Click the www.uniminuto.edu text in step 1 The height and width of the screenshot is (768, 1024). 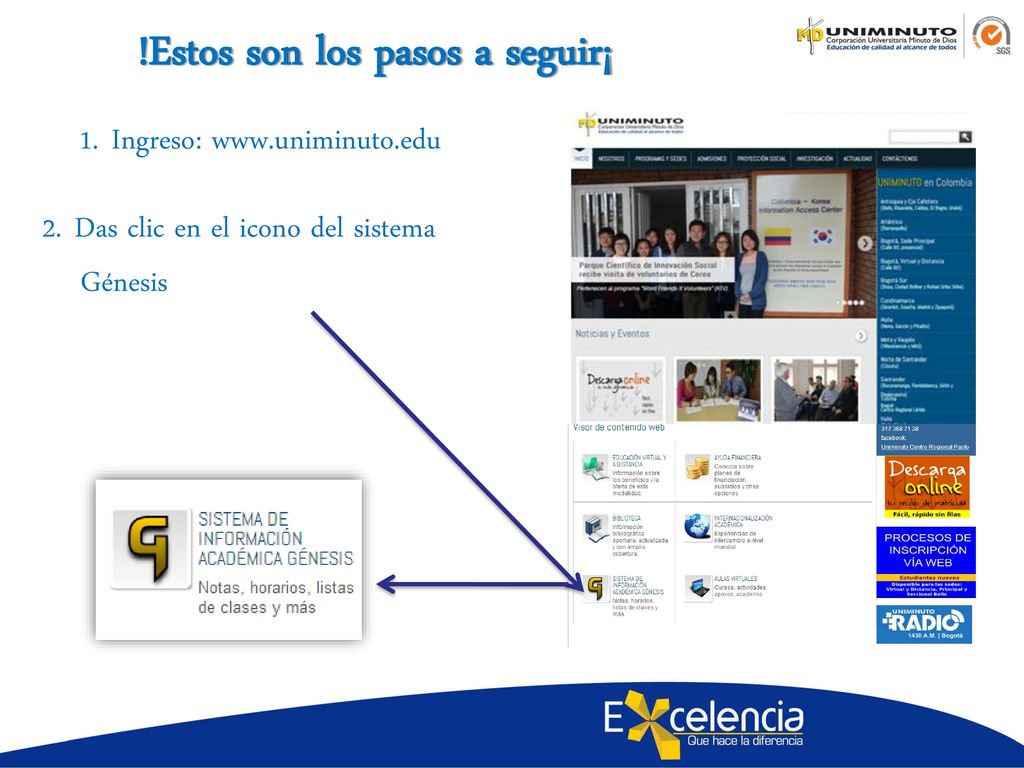pyautogui.click(x=326, y=140)
